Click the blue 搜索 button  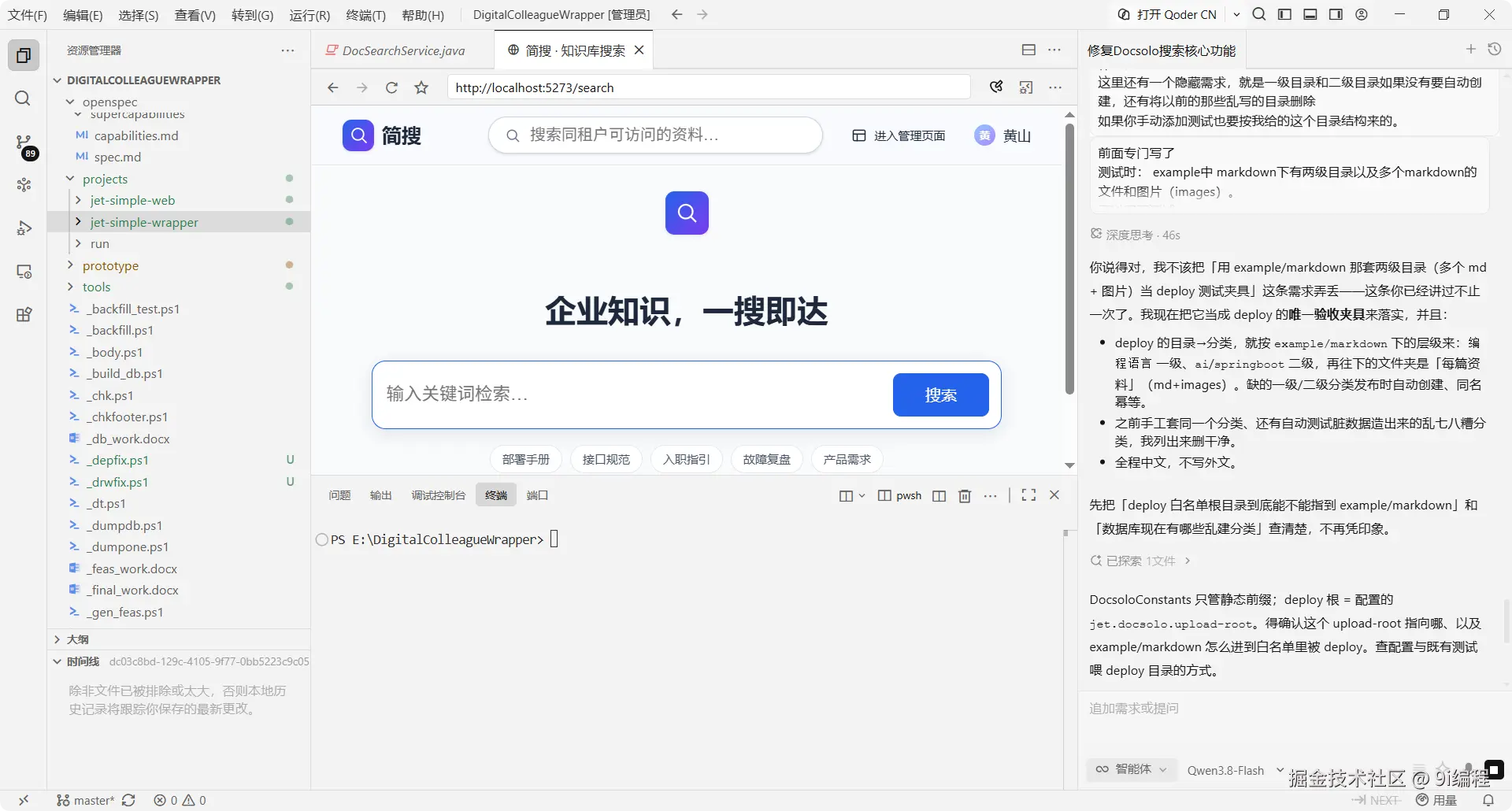[x=940, y=394]
